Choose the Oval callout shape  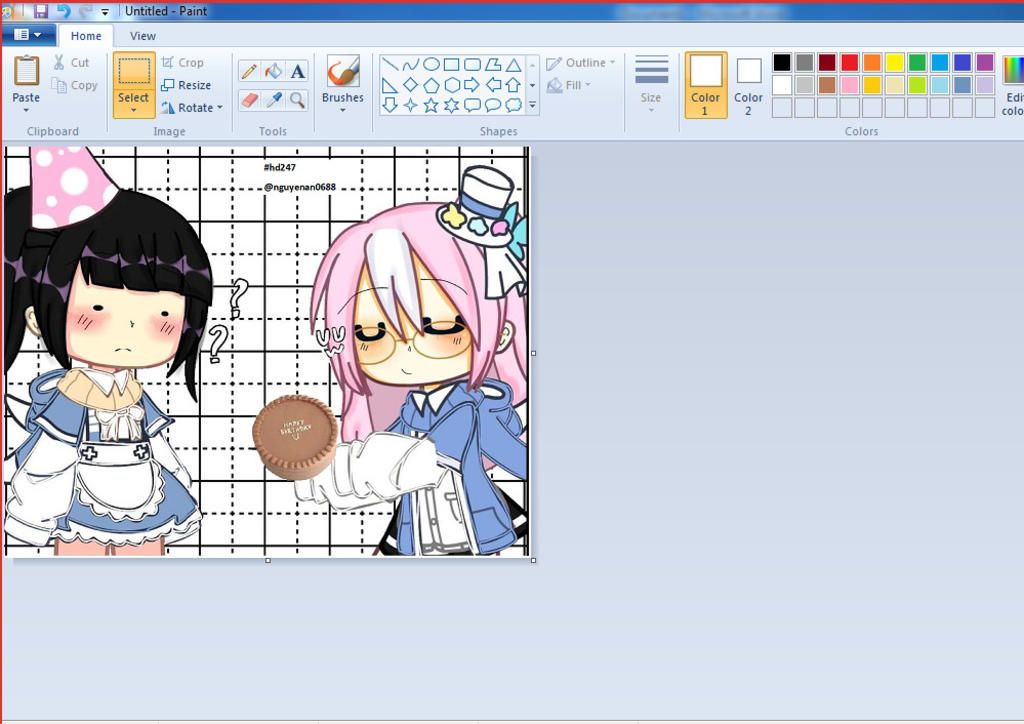pyautogui.click(x=493, y=105)
